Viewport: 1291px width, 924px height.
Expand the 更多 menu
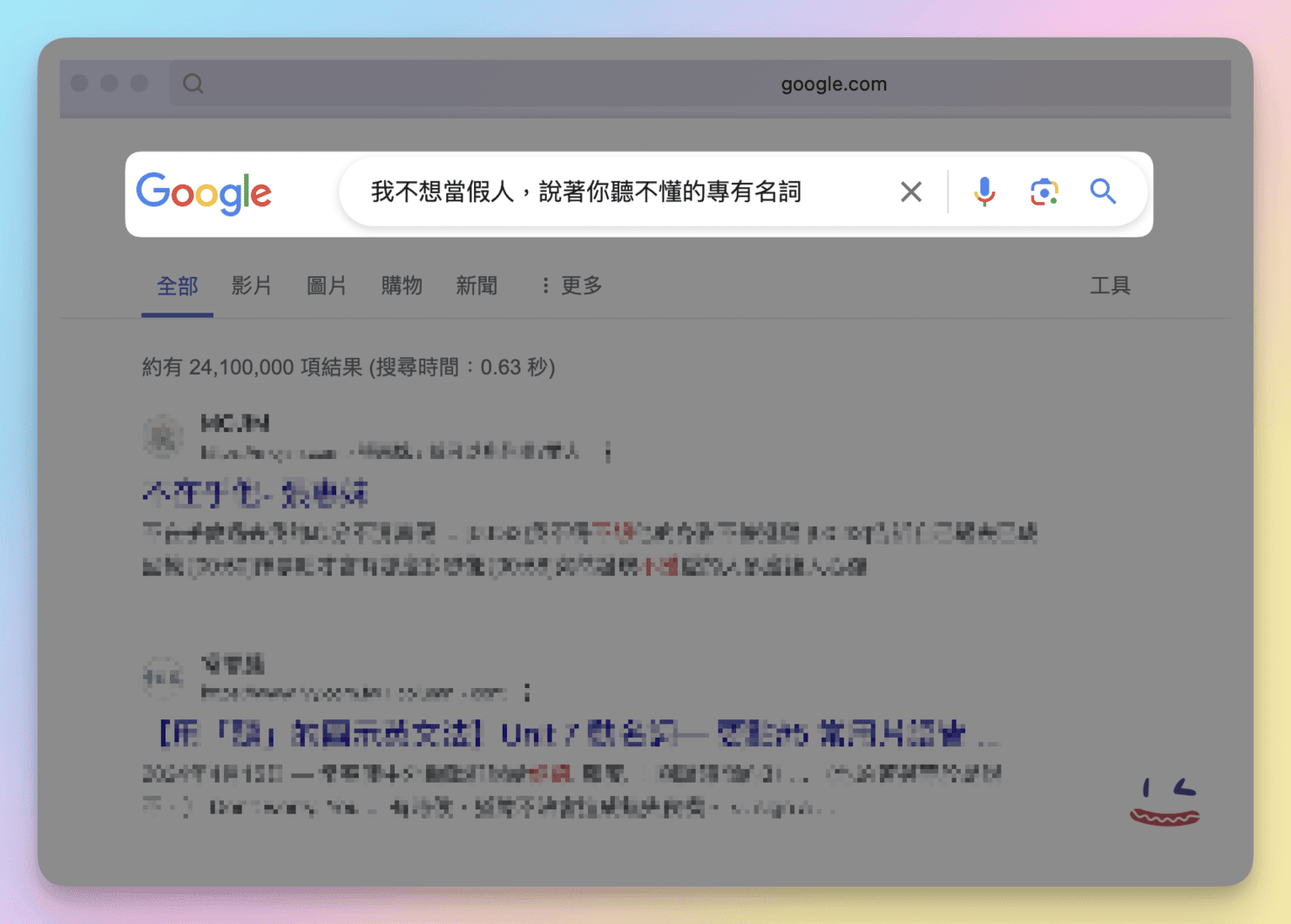click(x=571, y=286)
